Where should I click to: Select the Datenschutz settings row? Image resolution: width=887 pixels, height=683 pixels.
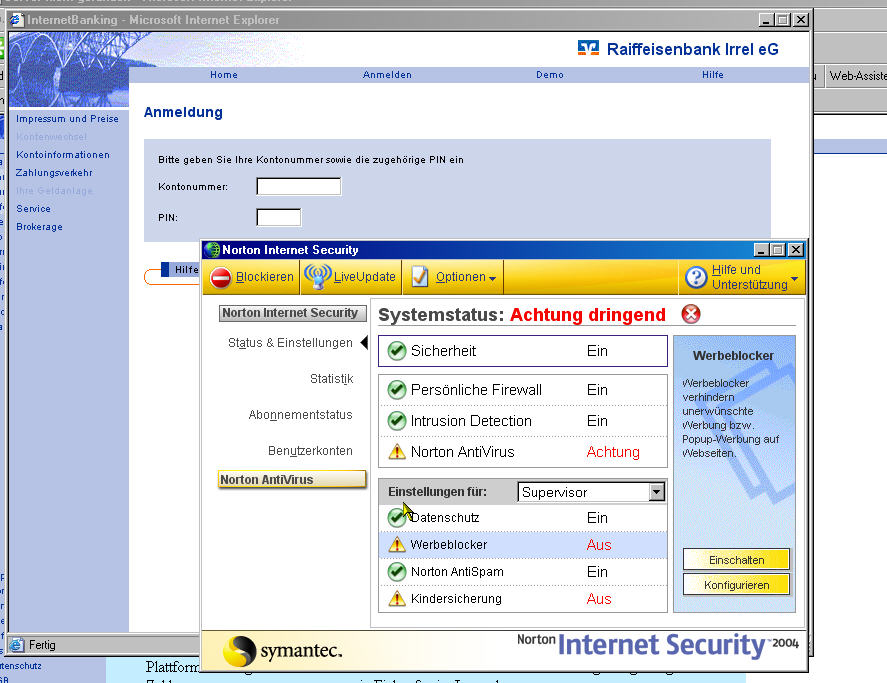pos(523,517)
